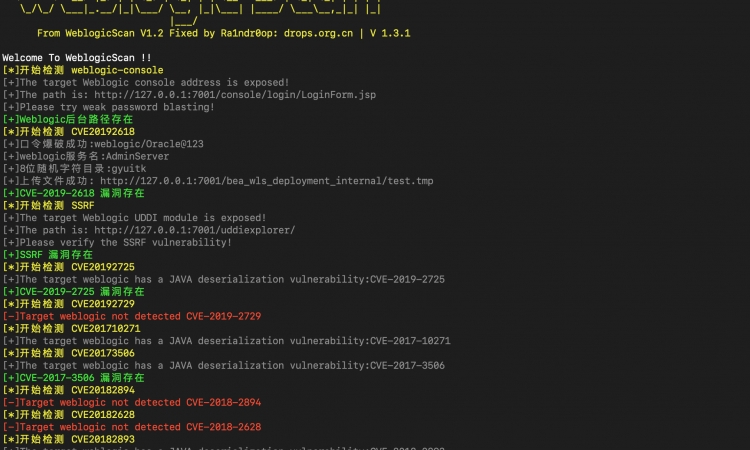Click the Please try weak password blasting line
The width and height of the screenshot is (750, 450).
pyautogui.click(x=109, y=107)
